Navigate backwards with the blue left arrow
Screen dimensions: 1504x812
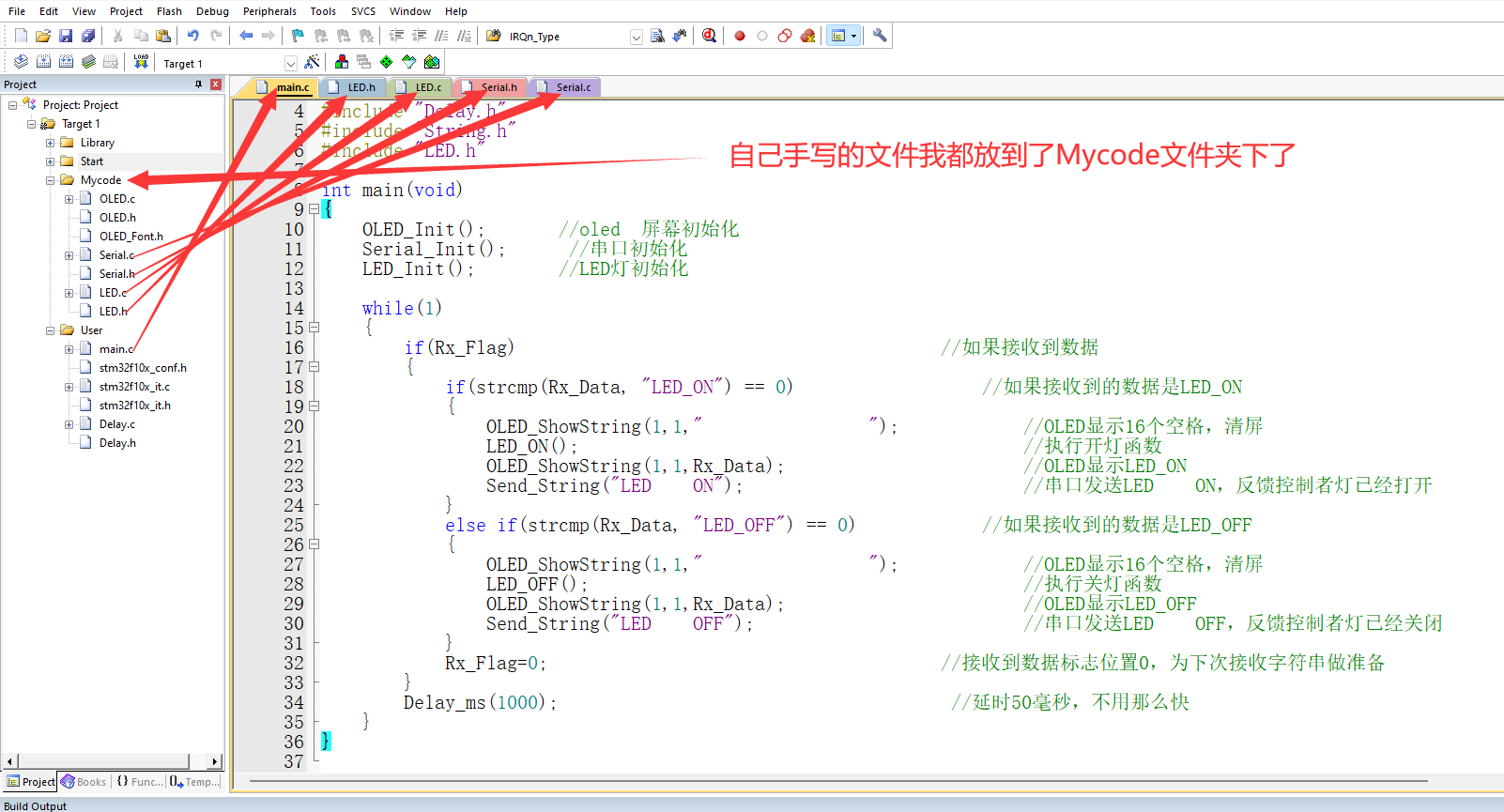(246, 36)
